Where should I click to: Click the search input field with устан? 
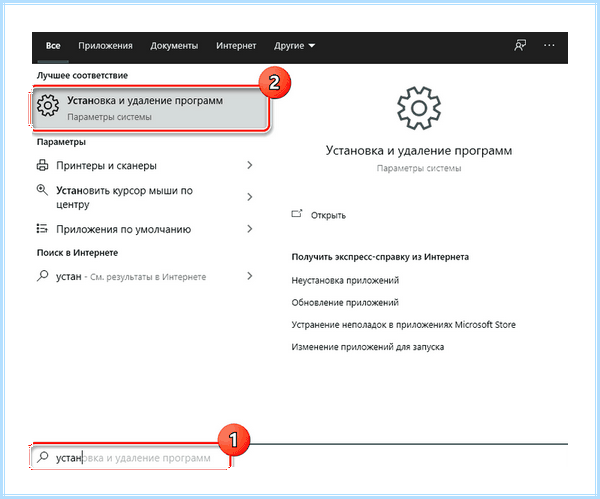[131, 457]
